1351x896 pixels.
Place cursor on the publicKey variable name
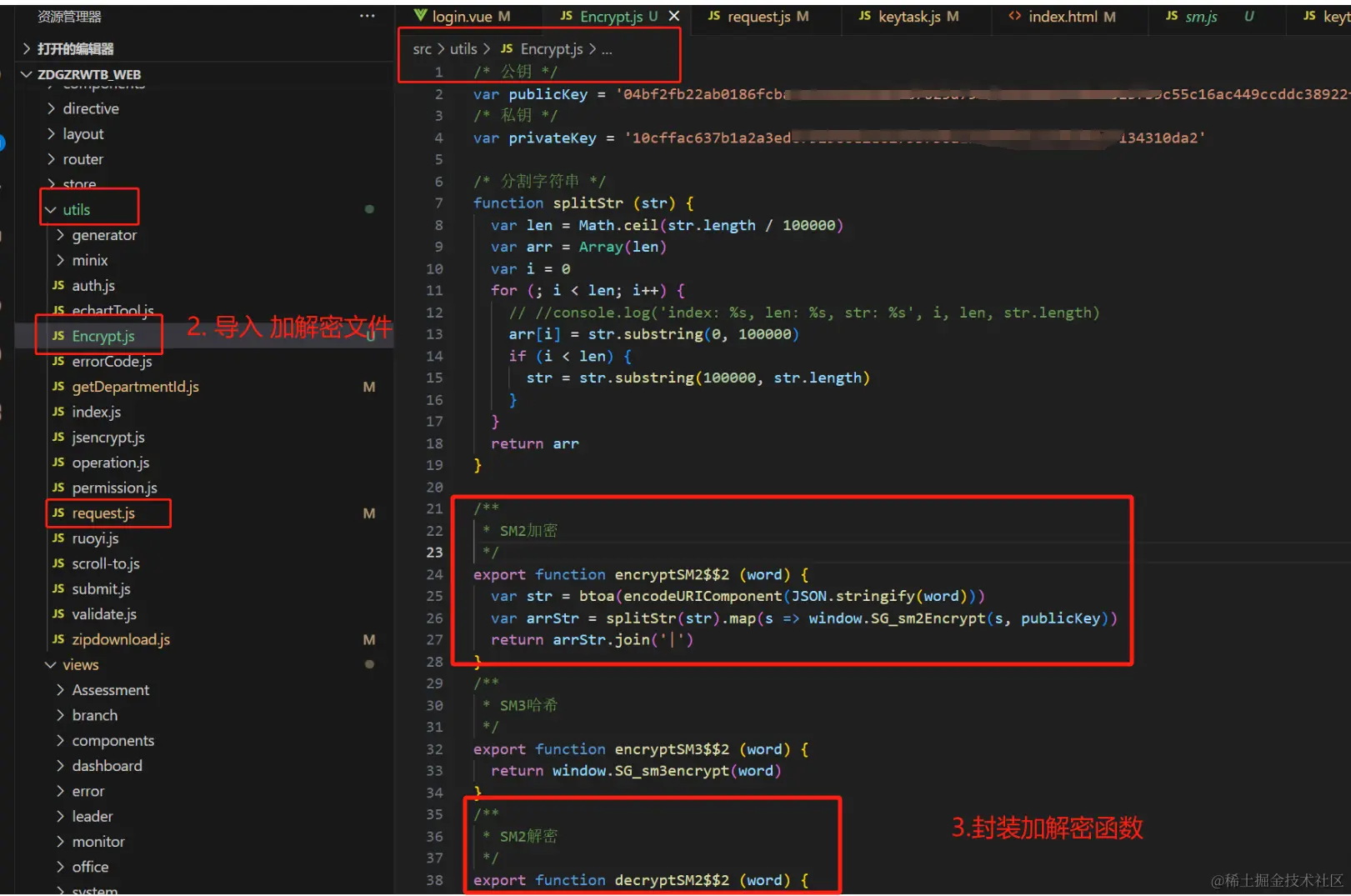pyautogui.click(x=548, y=94)
